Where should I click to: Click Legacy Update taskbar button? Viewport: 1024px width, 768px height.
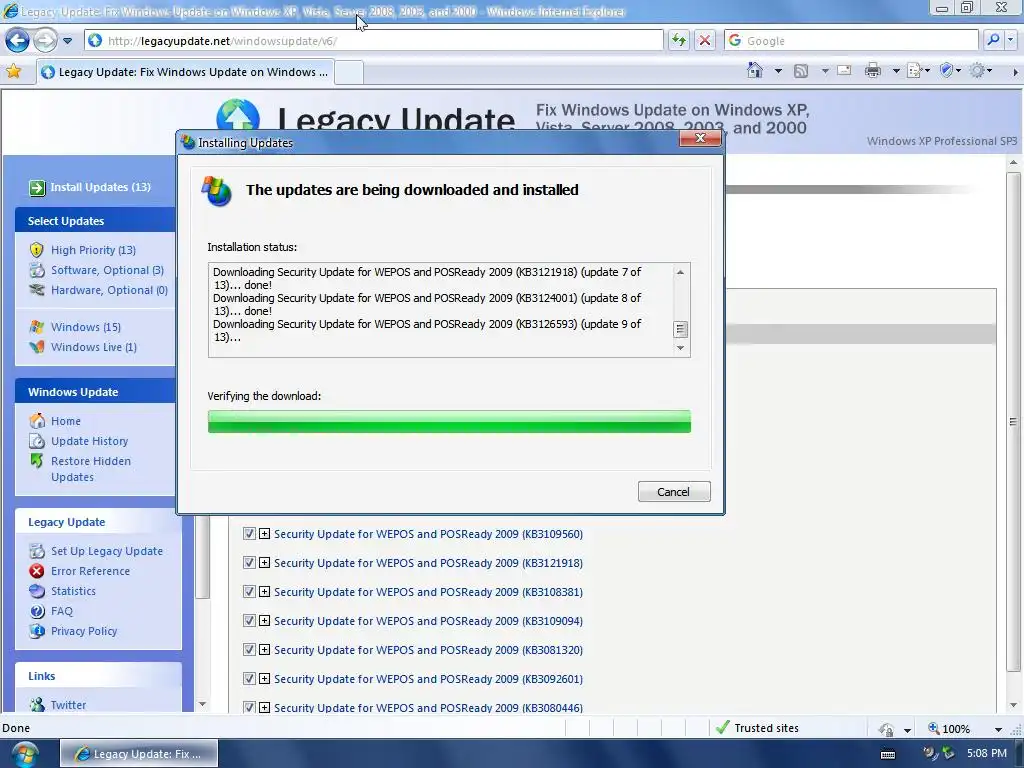pos(139,754)
